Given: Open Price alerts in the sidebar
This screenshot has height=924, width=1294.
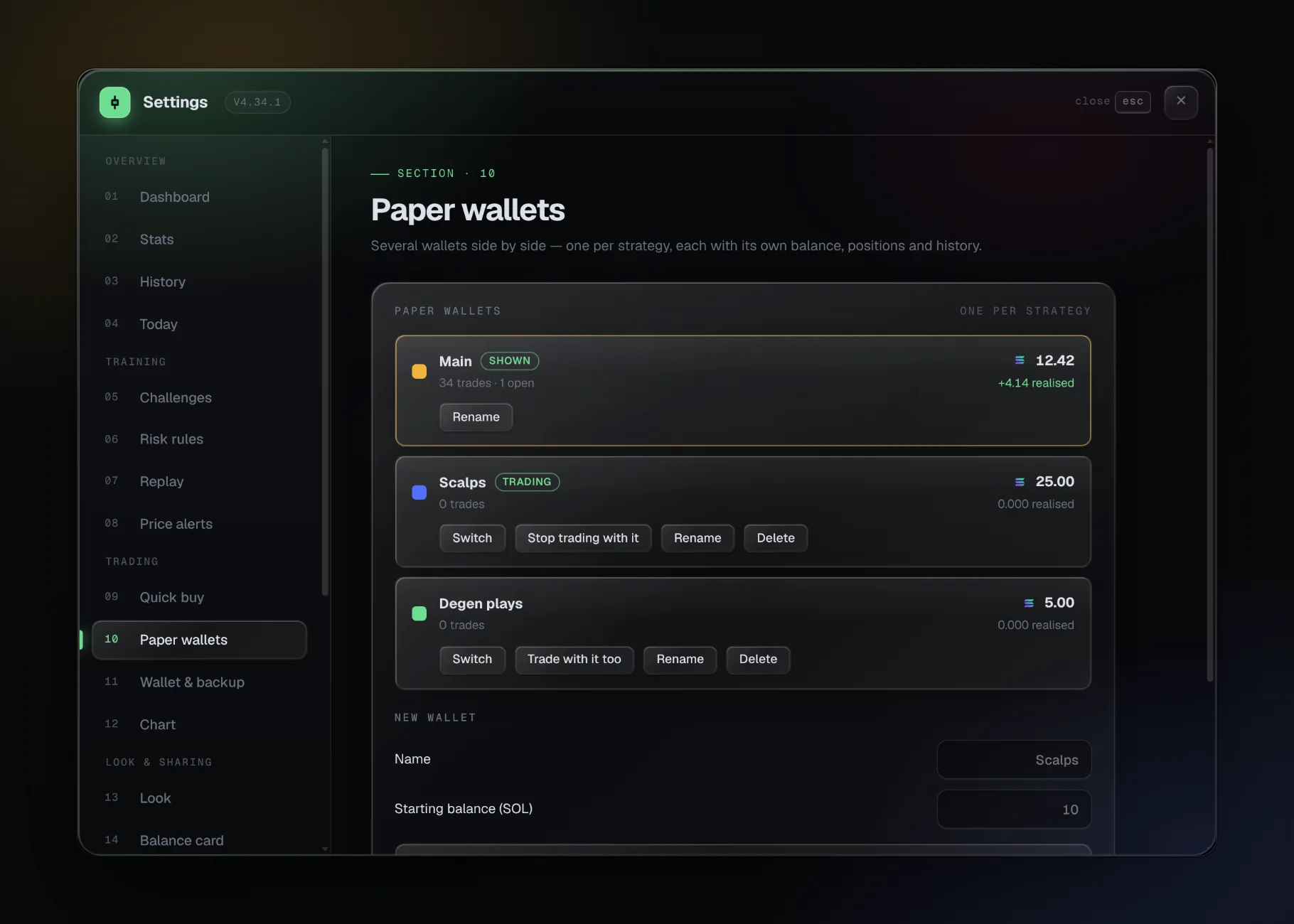Looking at the screenshot, I should [199, 524].
